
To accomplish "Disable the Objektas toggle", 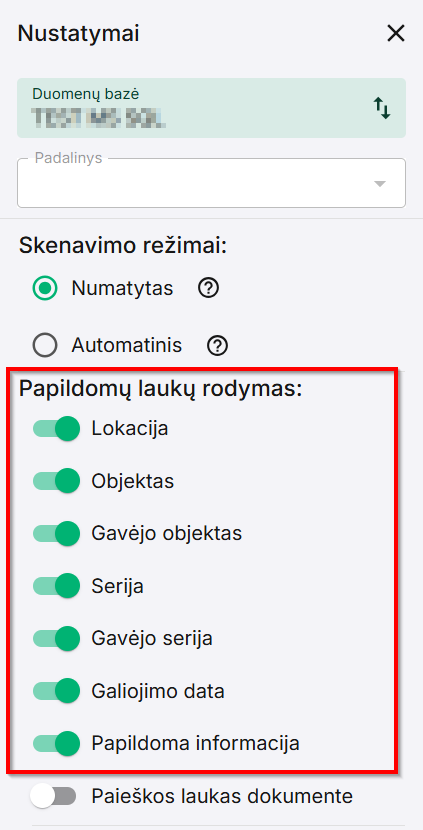I will coord(56,481).
